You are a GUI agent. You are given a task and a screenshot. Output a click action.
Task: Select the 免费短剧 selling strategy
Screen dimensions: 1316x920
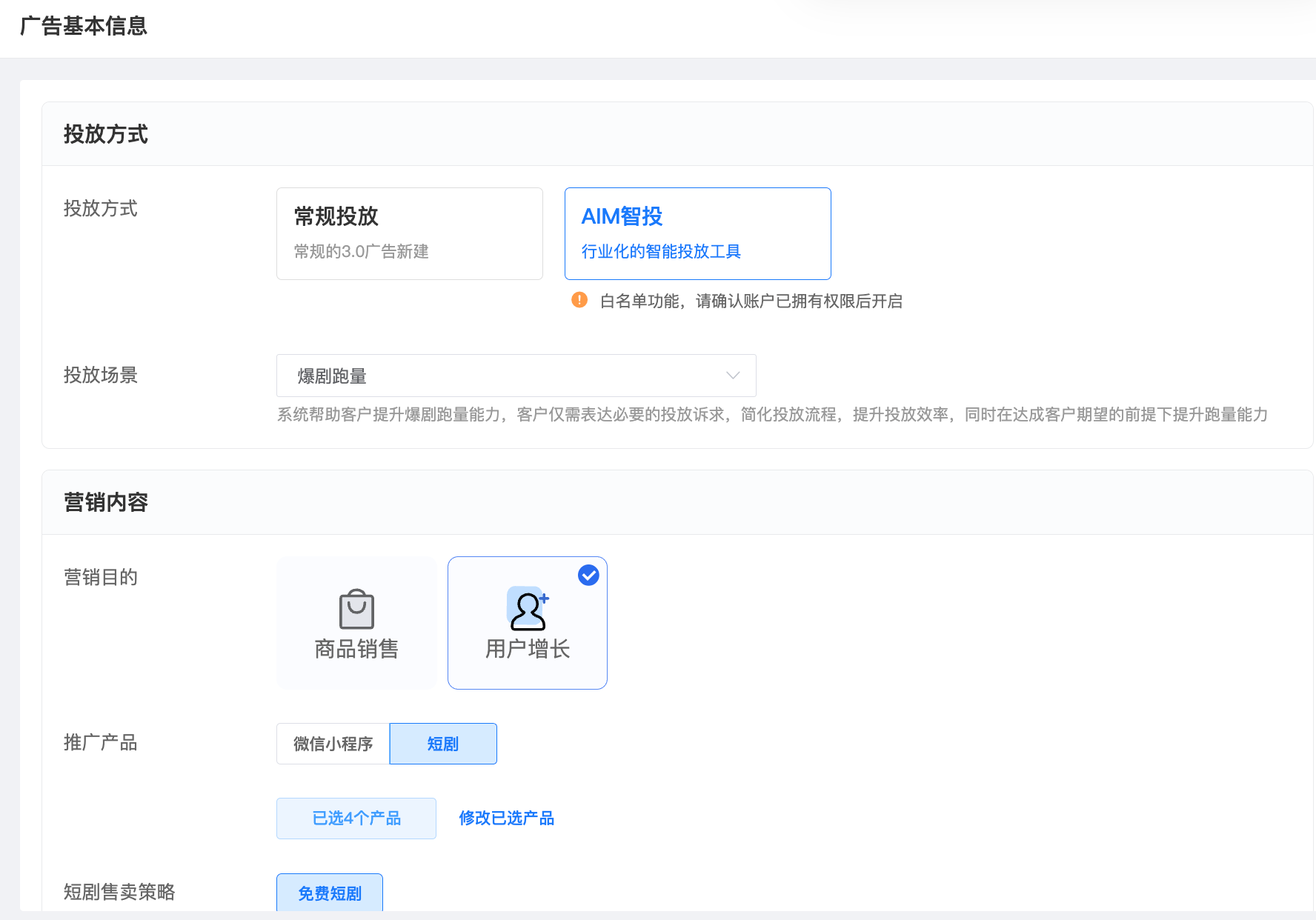point(330,893)
